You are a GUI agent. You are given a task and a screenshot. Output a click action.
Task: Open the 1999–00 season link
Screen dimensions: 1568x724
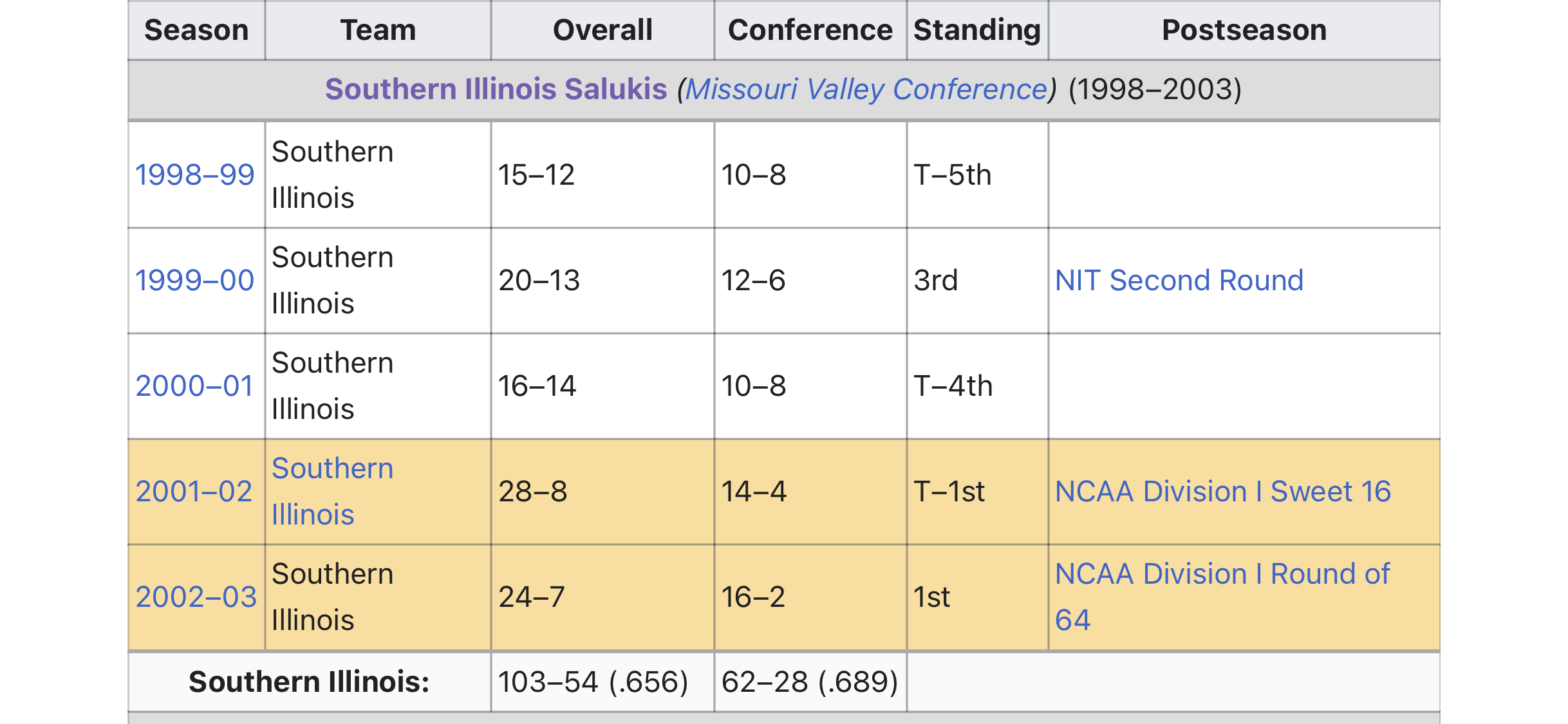pyautogui.click(x=194, y=281)
